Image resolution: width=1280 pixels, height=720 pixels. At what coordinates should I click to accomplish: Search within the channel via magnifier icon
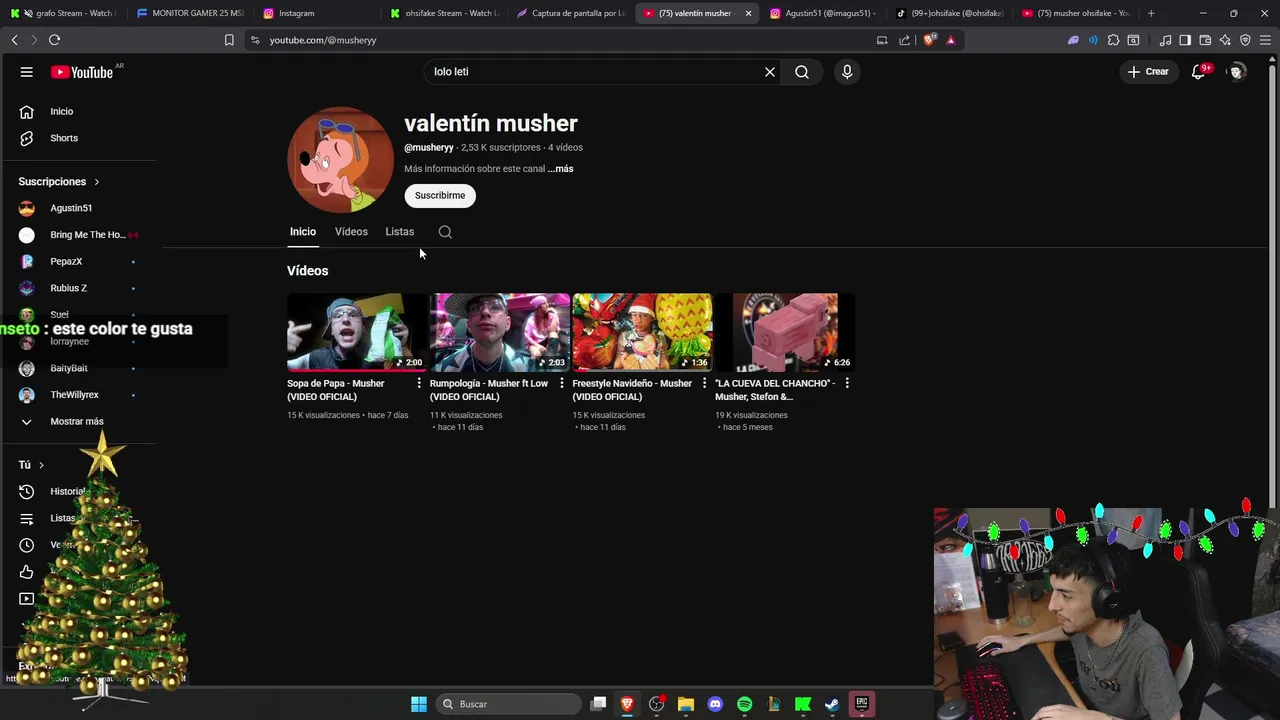pyautogui.click(x=445, y=232)
